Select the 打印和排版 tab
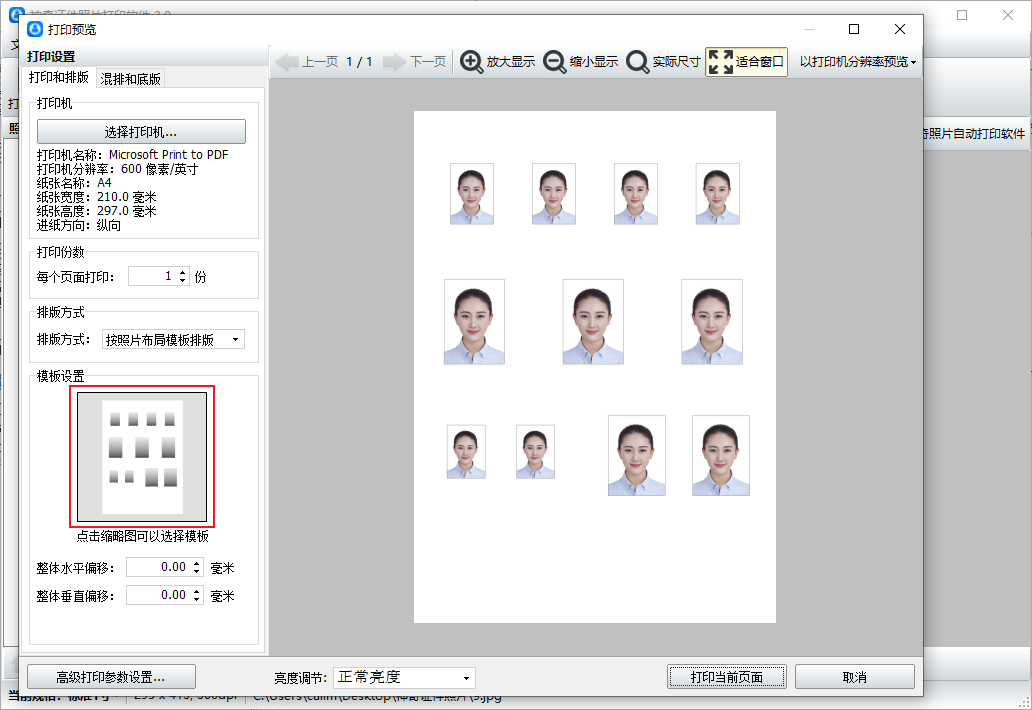Screen dimensions: 1032x710 click(x=59, y=78)
